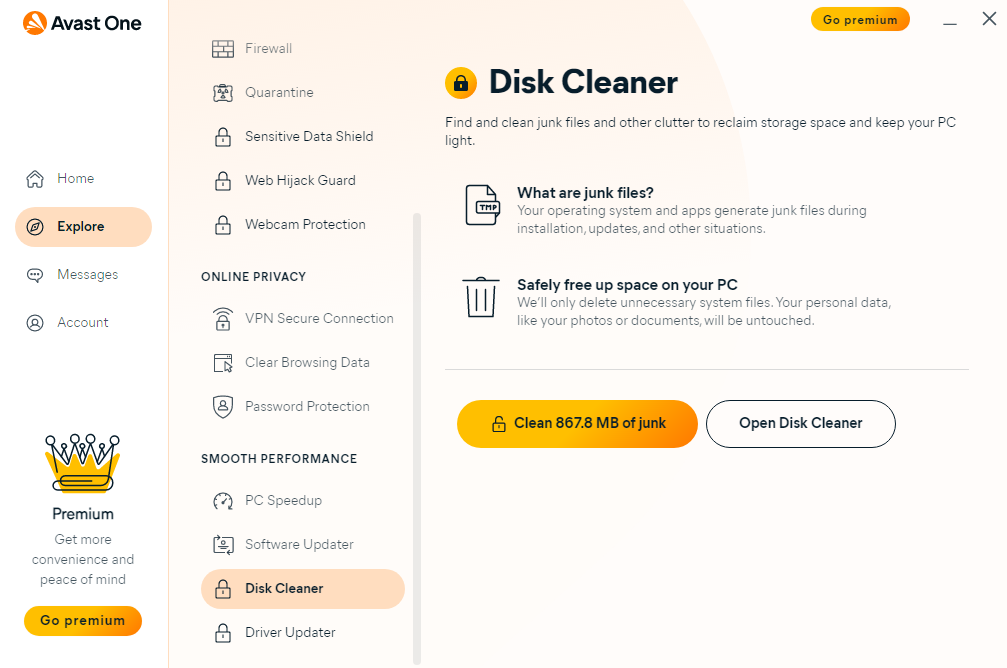Click Clean 867.8 MB of junk button

577,424
